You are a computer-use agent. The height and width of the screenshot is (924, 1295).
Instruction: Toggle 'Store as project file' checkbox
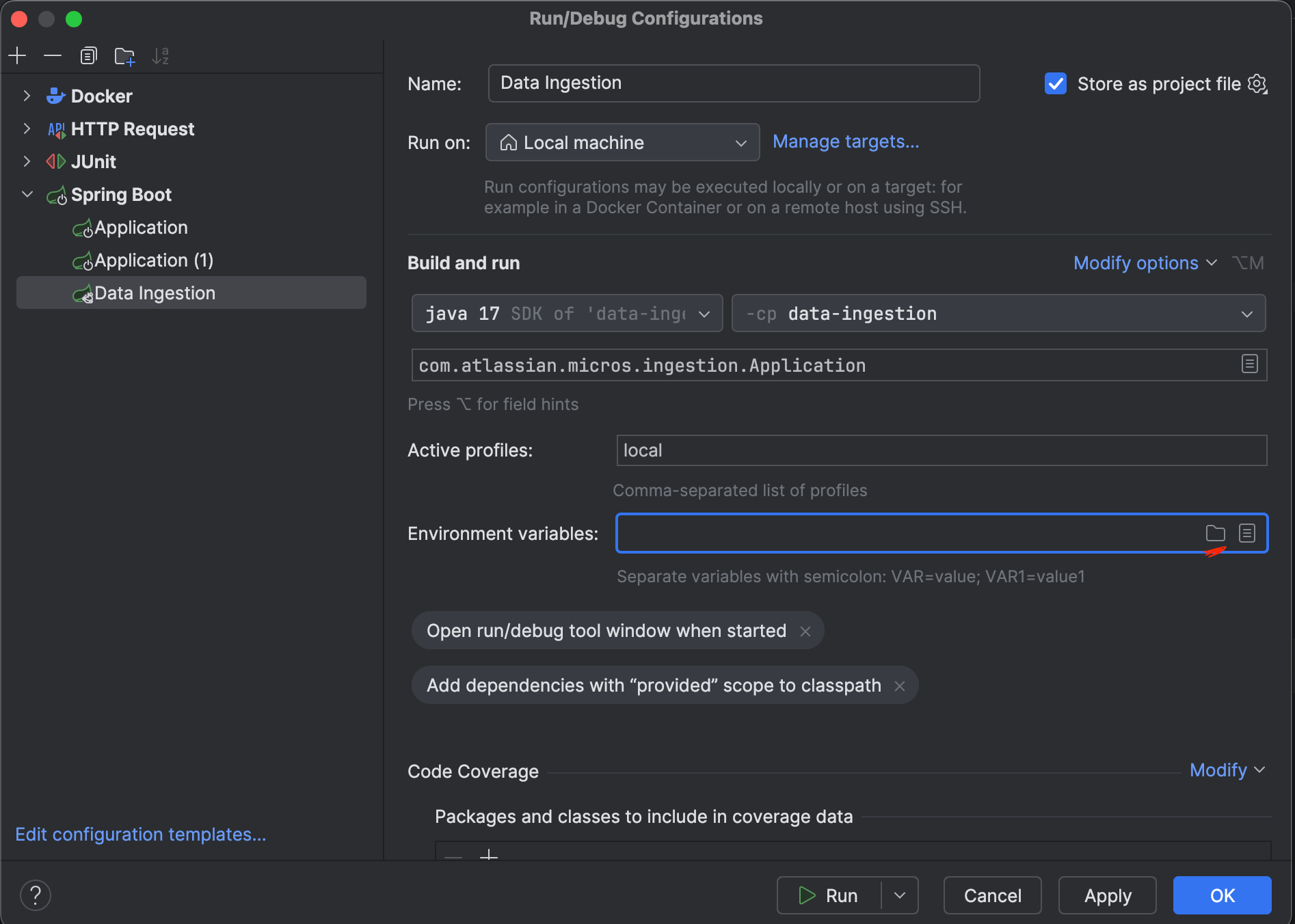tap(1056, 84)
